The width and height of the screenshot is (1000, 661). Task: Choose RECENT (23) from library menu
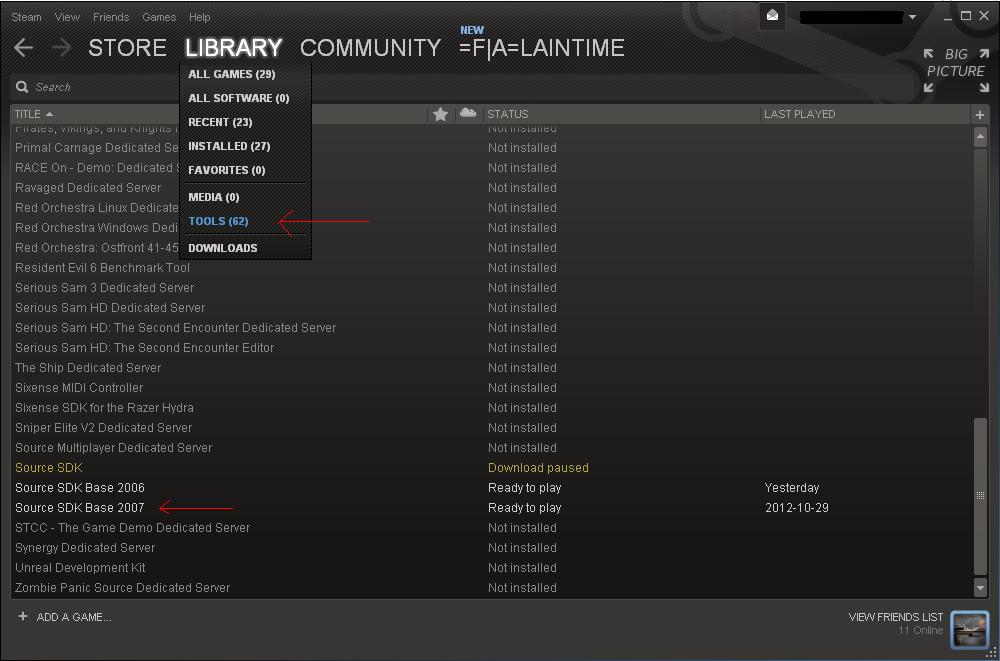(x=220, y=122)
